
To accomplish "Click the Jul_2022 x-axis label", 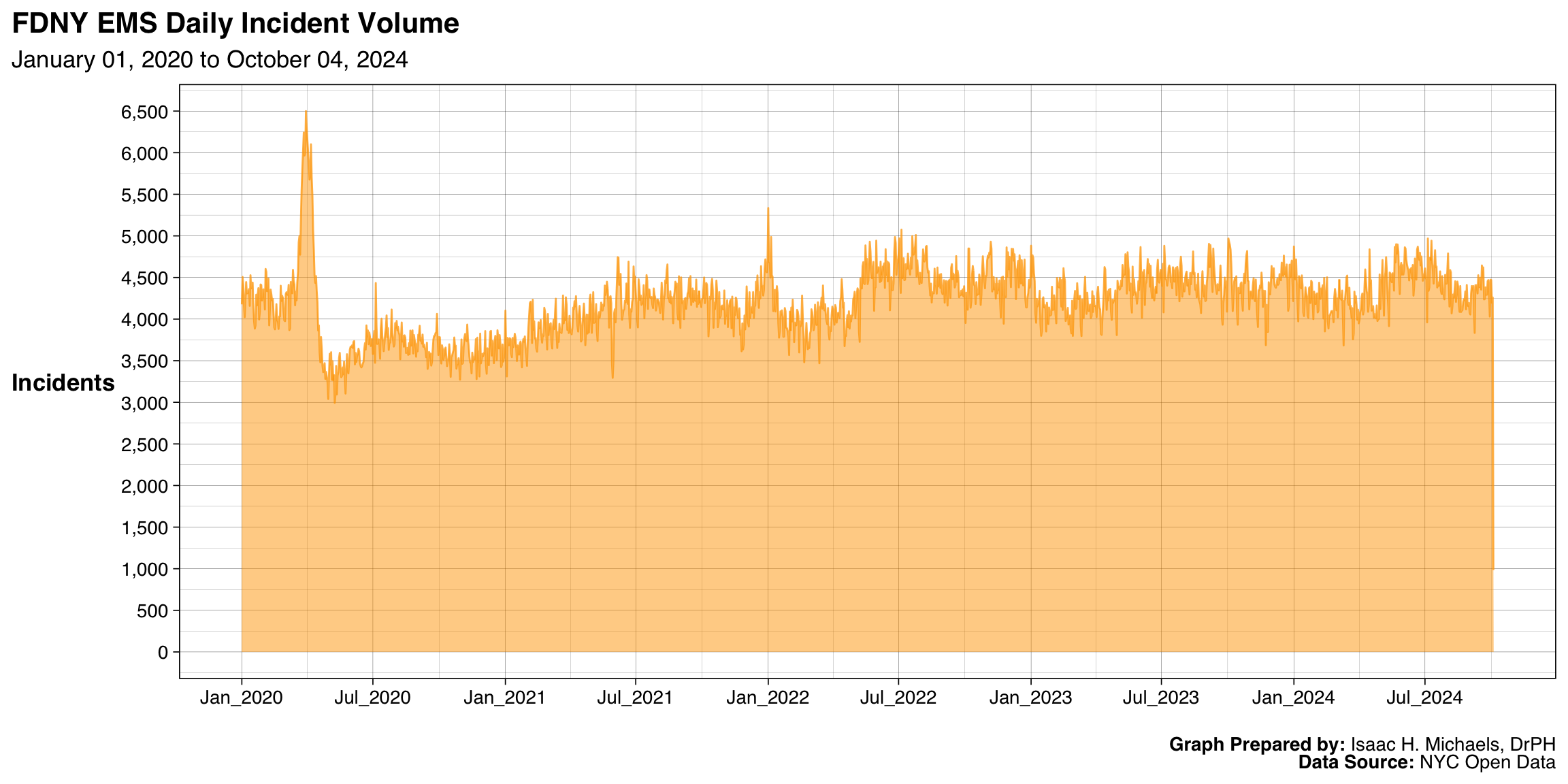I will click(x=898, y=698).
